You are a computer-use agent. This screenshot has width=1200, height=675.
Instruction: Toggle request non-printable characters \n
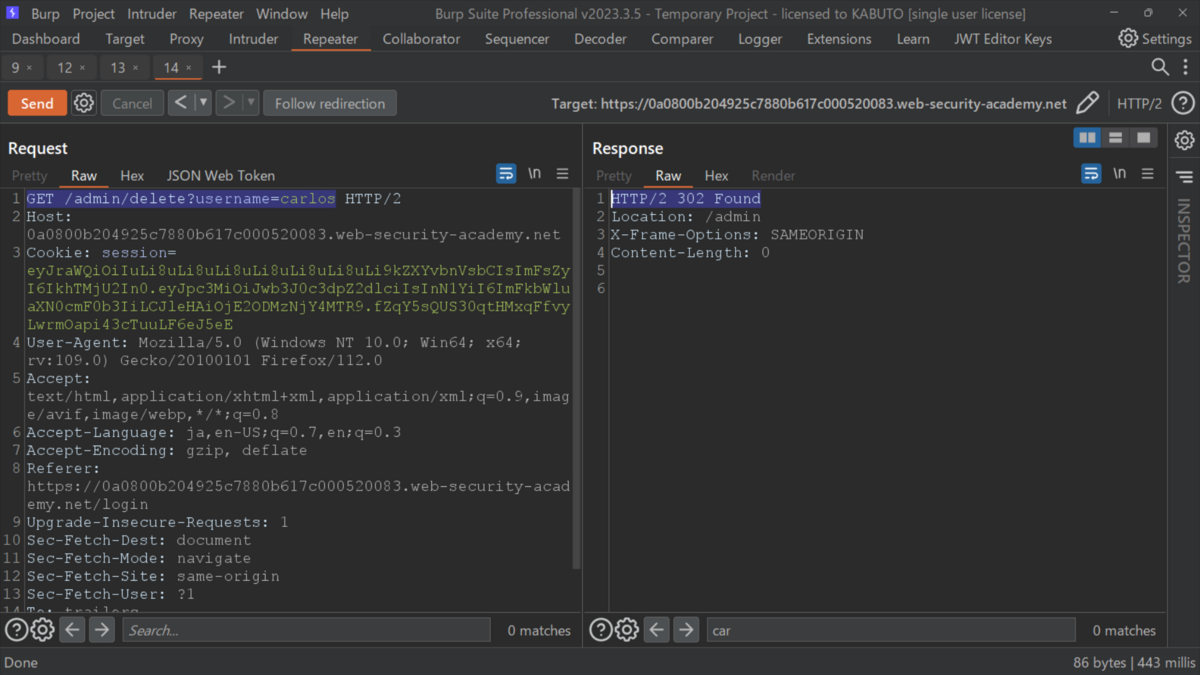[x=535, y=174]
